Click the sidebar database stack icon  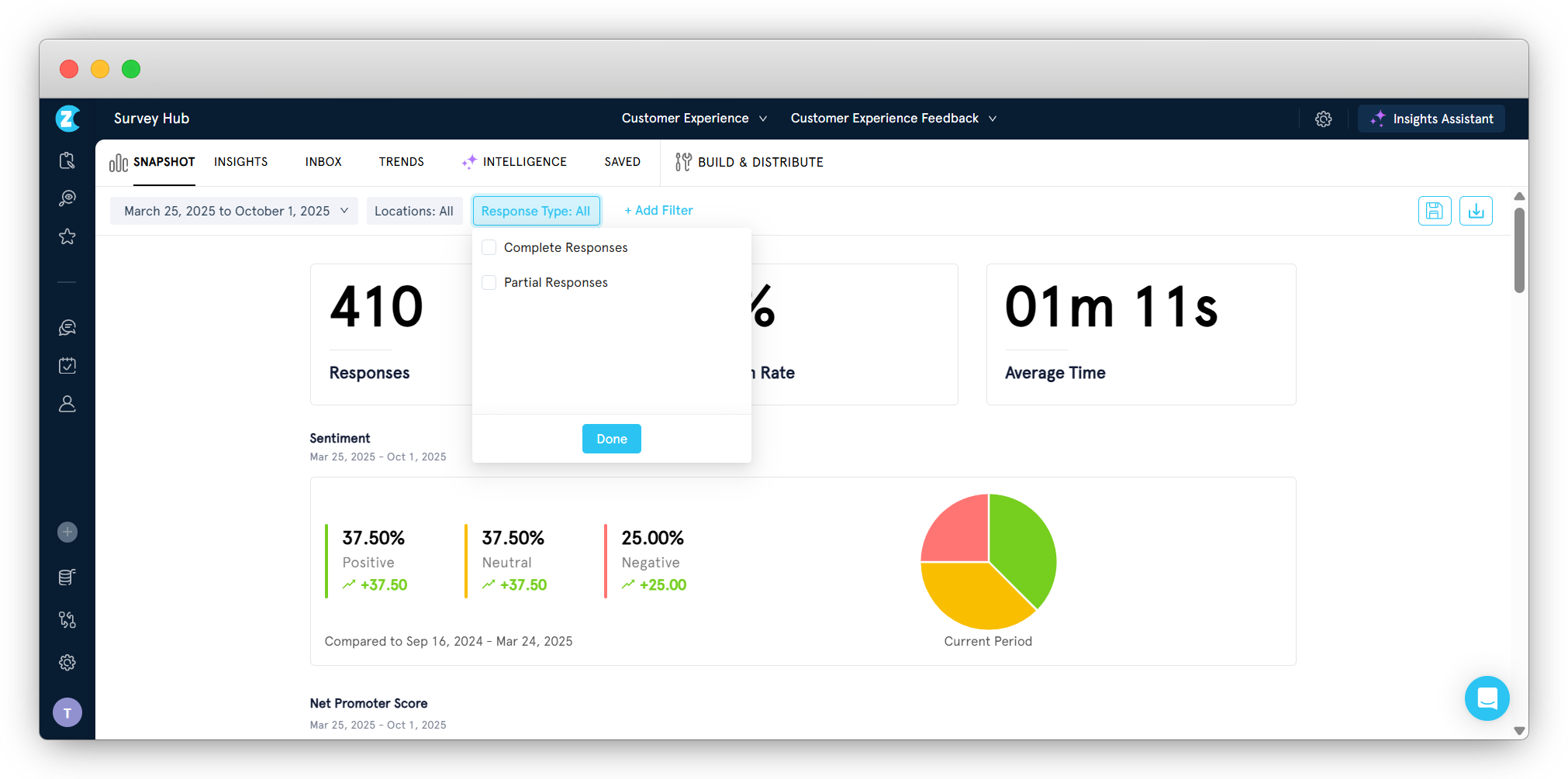67,577
